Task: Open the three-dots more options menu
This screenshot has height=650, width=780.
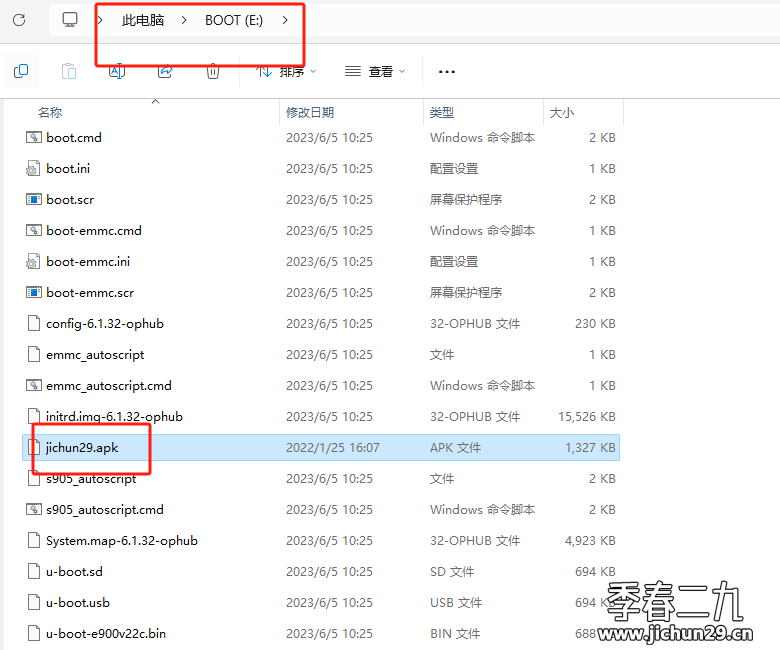Action: pos(447,72)
